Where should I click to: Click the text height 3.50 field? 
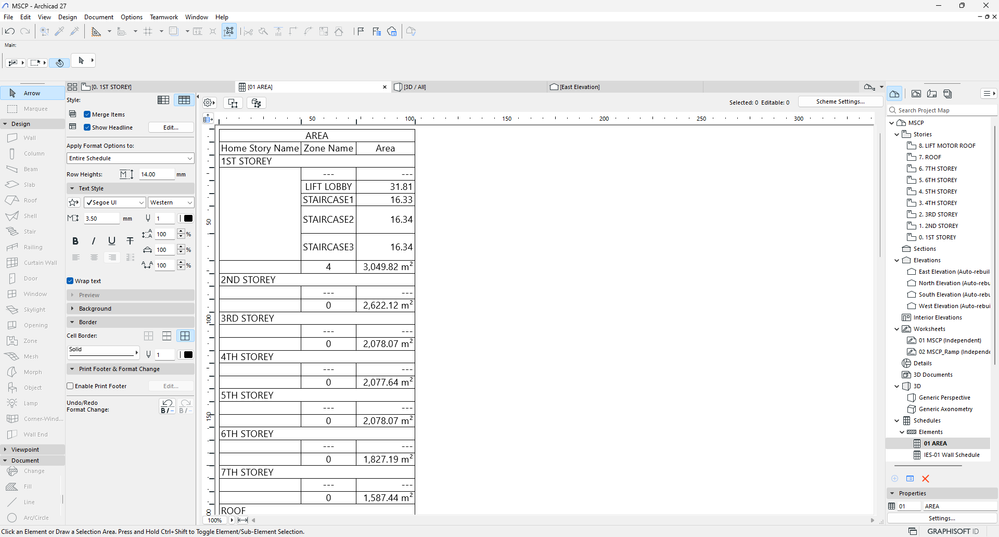(x=101, y=218)
